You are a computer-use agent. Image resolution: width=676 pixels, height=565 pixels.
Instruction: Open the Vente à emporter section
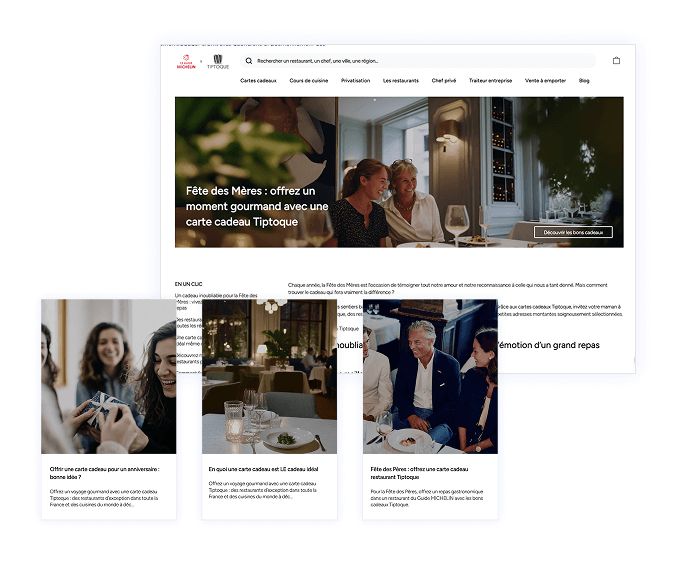pyautogui.click(x=545, y=81)
